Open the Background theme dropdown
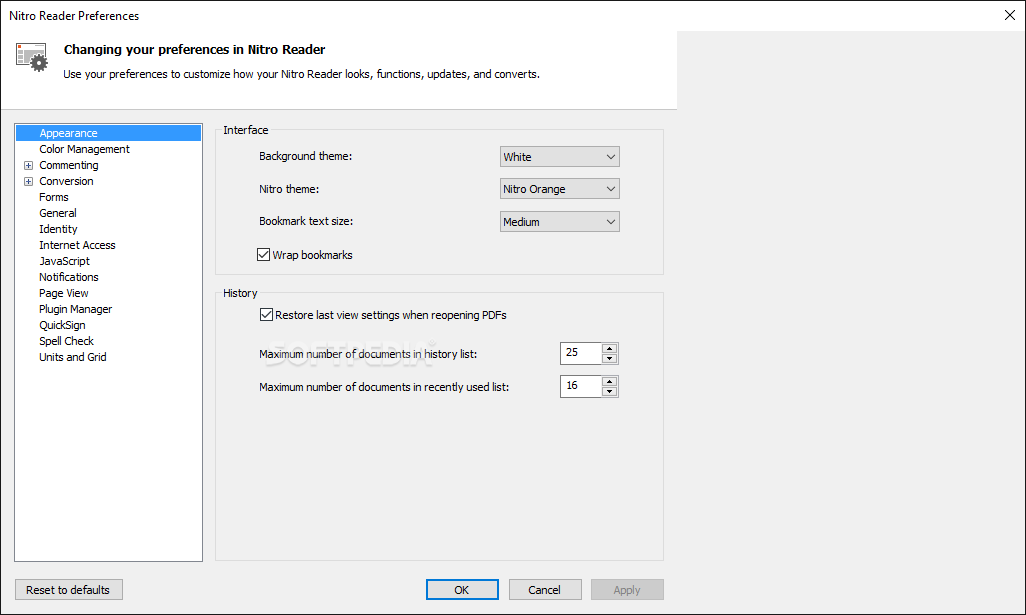This screenshot has width=1026, height=615. point(559,157)
